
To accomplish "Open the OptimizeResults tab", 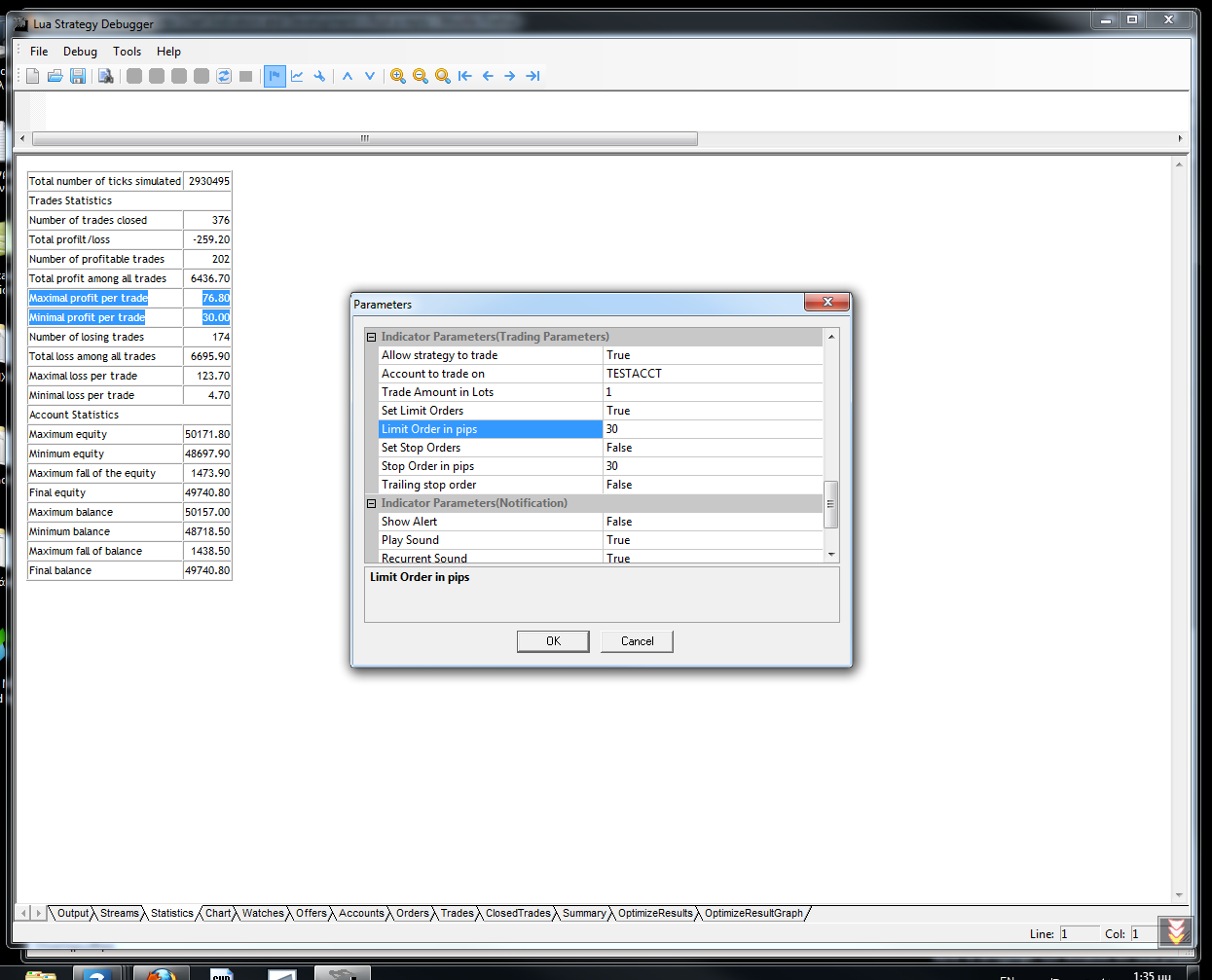I will click(655, 913).
